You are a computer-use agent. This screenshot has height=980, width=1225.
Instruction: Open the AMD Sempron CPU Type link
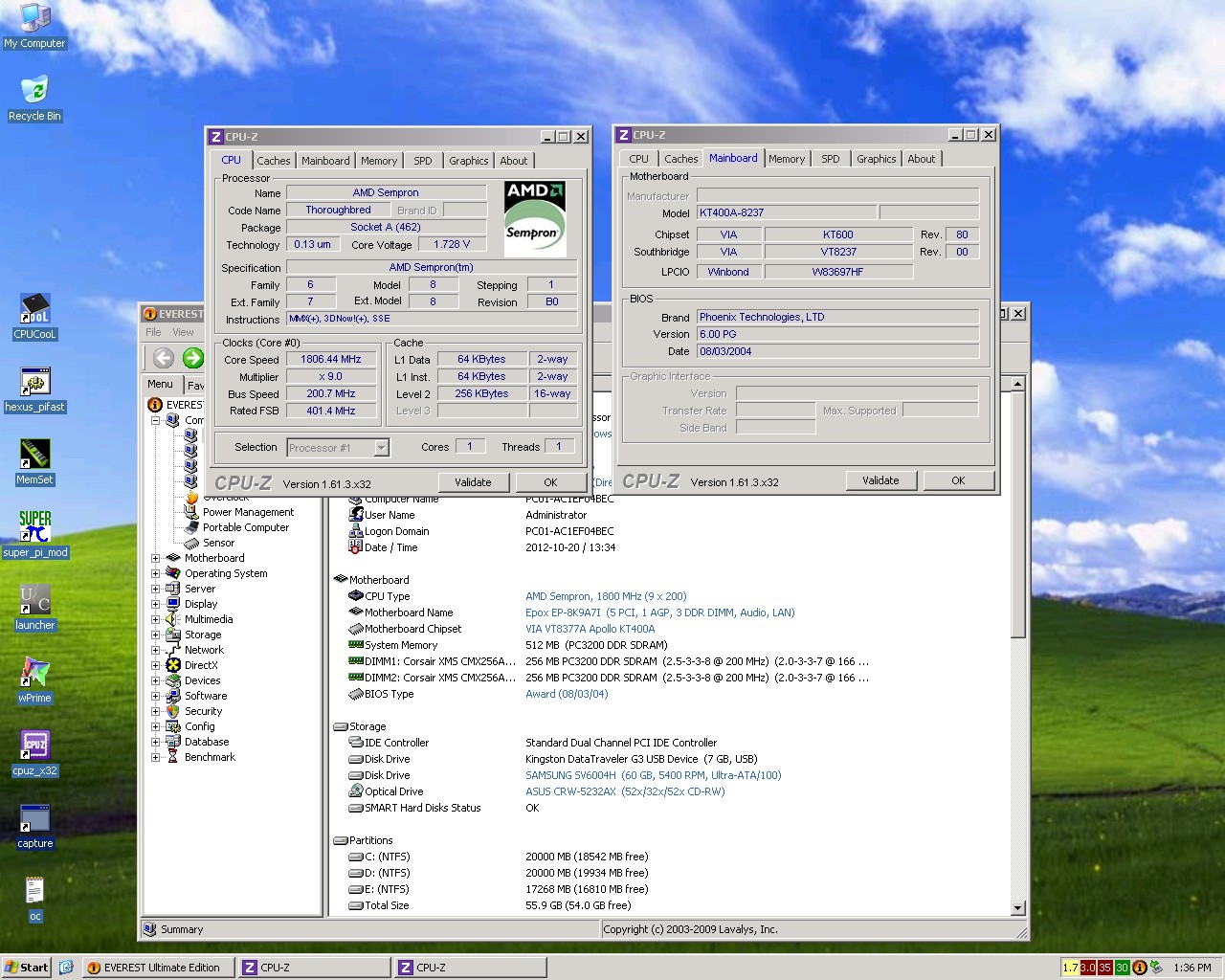click(605, 596)
